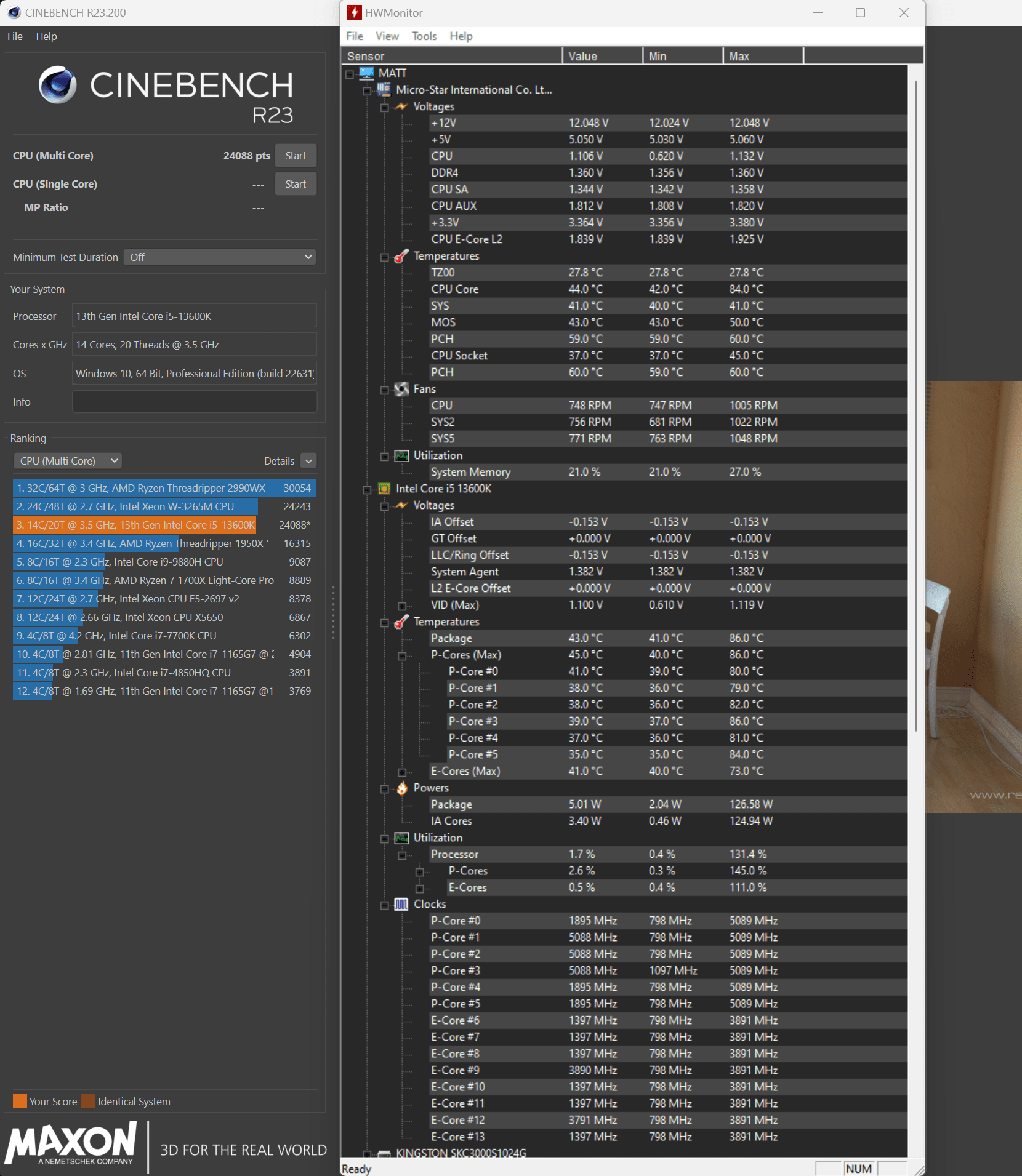Open HWMonitor Tools menu
The height and width of the screenshot is (1176, 1022).
pyautogui.click(x=424, y=36)
